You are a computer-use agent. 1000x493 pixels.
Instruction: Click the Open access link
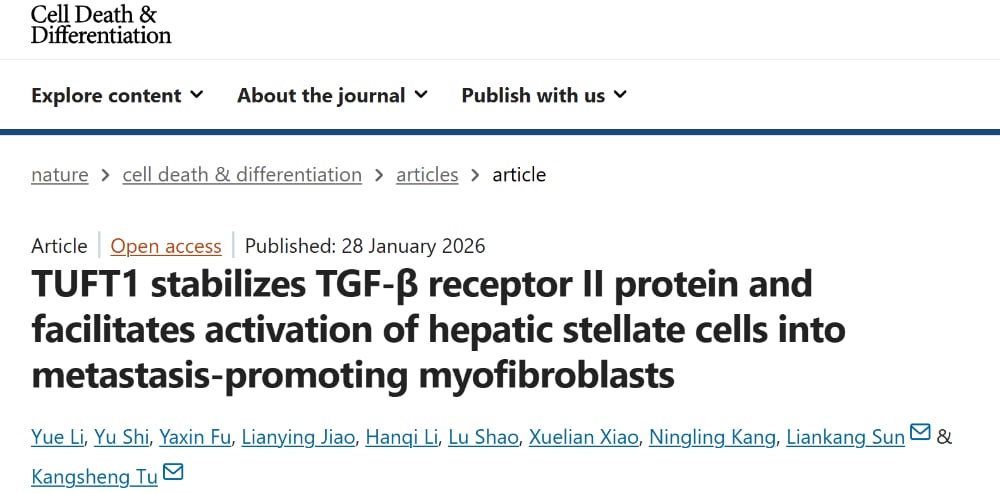tap(166, 246)
